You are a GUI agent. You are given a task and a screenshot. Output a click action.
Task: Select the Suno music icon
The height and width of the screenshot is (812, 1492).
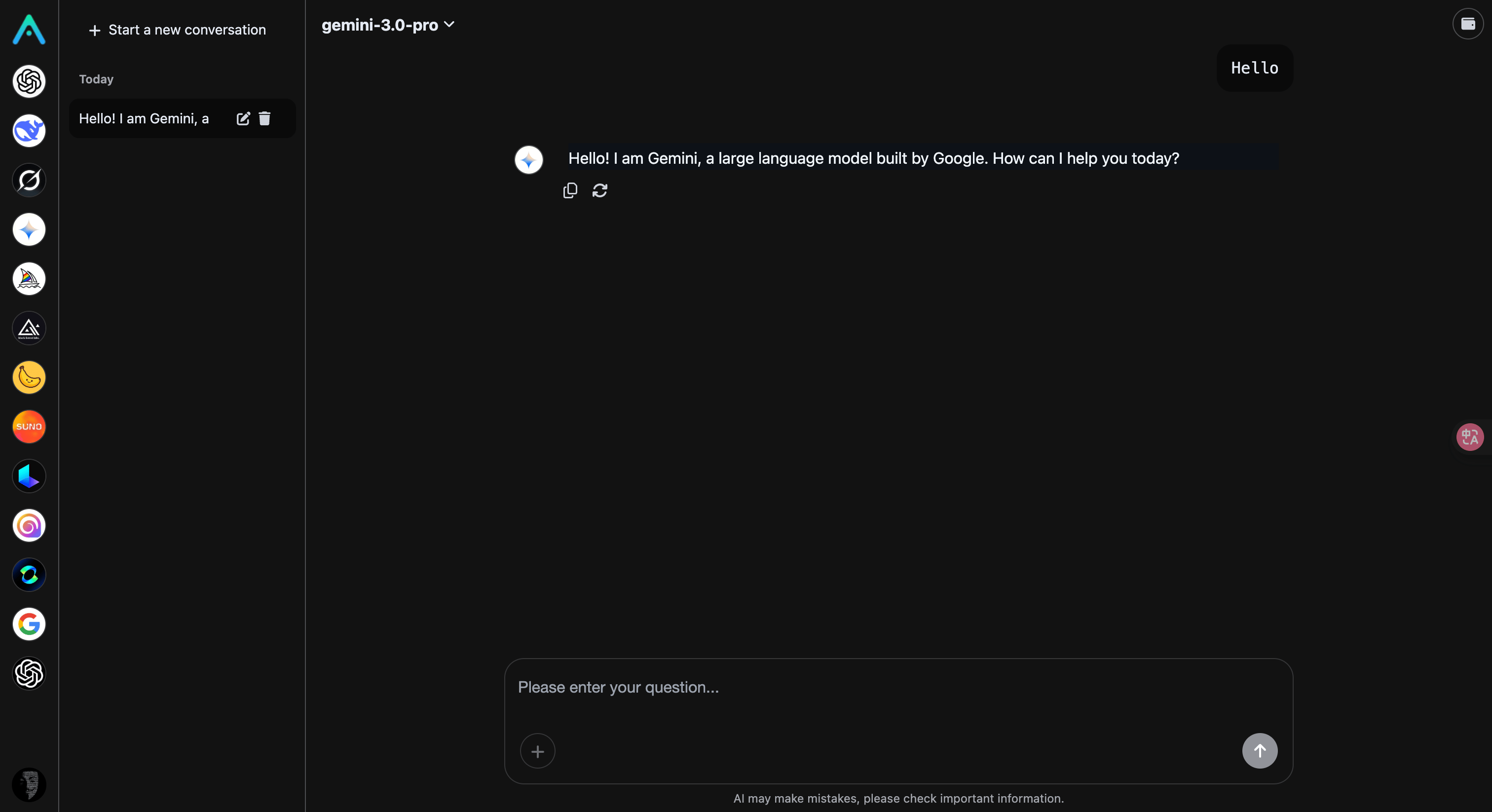coord(29,427)
